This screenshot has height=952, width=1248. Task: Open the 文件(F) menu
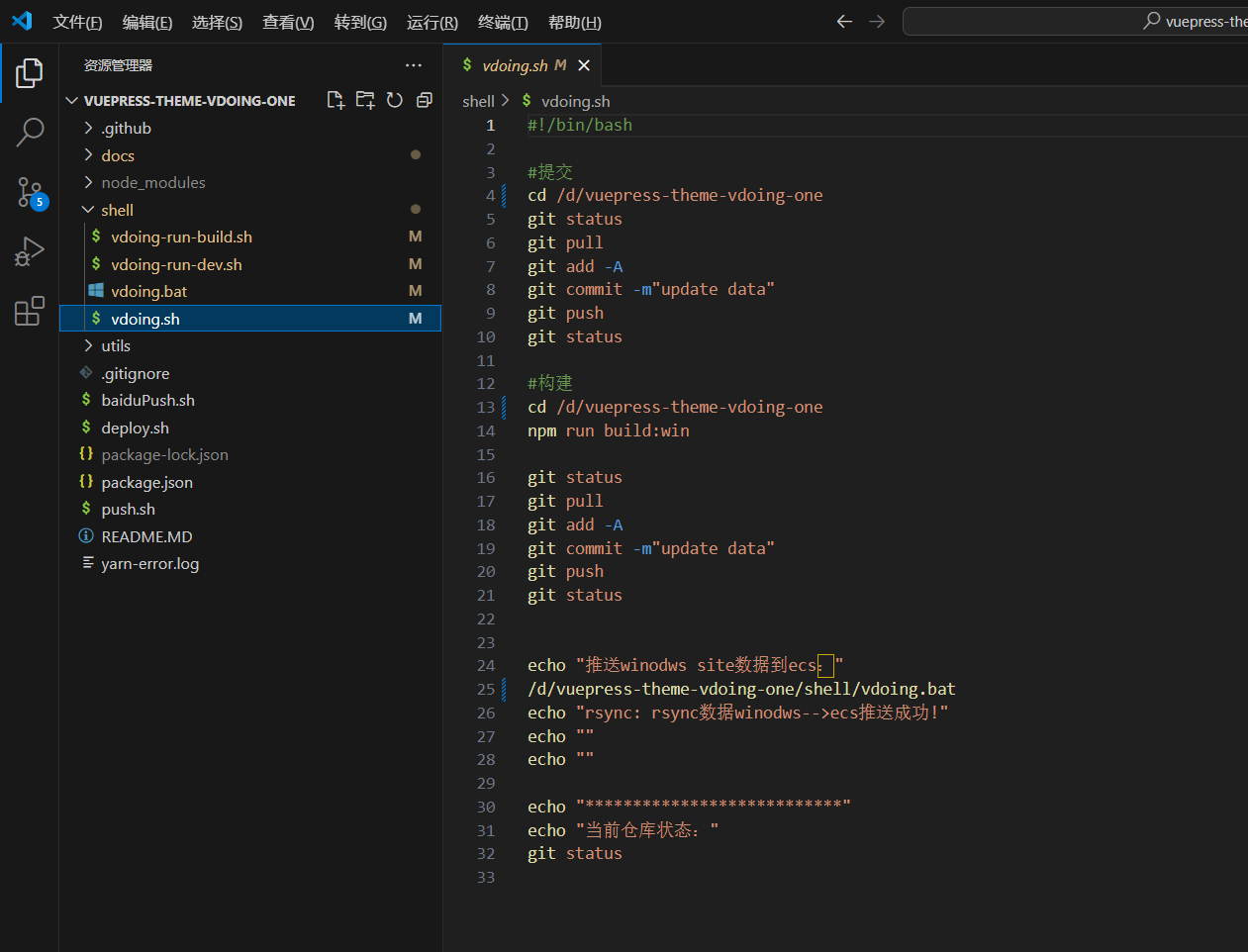click(x=78, y=22)
